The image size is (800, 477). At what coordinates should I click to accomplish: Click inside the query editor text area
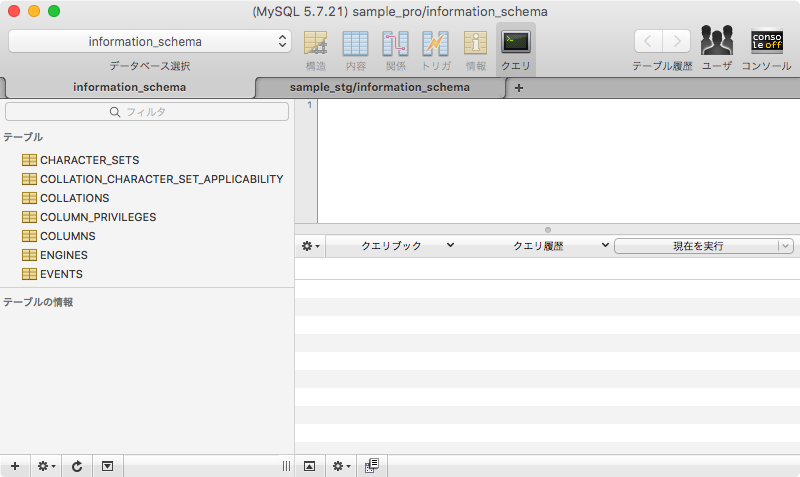coord(559,161)
